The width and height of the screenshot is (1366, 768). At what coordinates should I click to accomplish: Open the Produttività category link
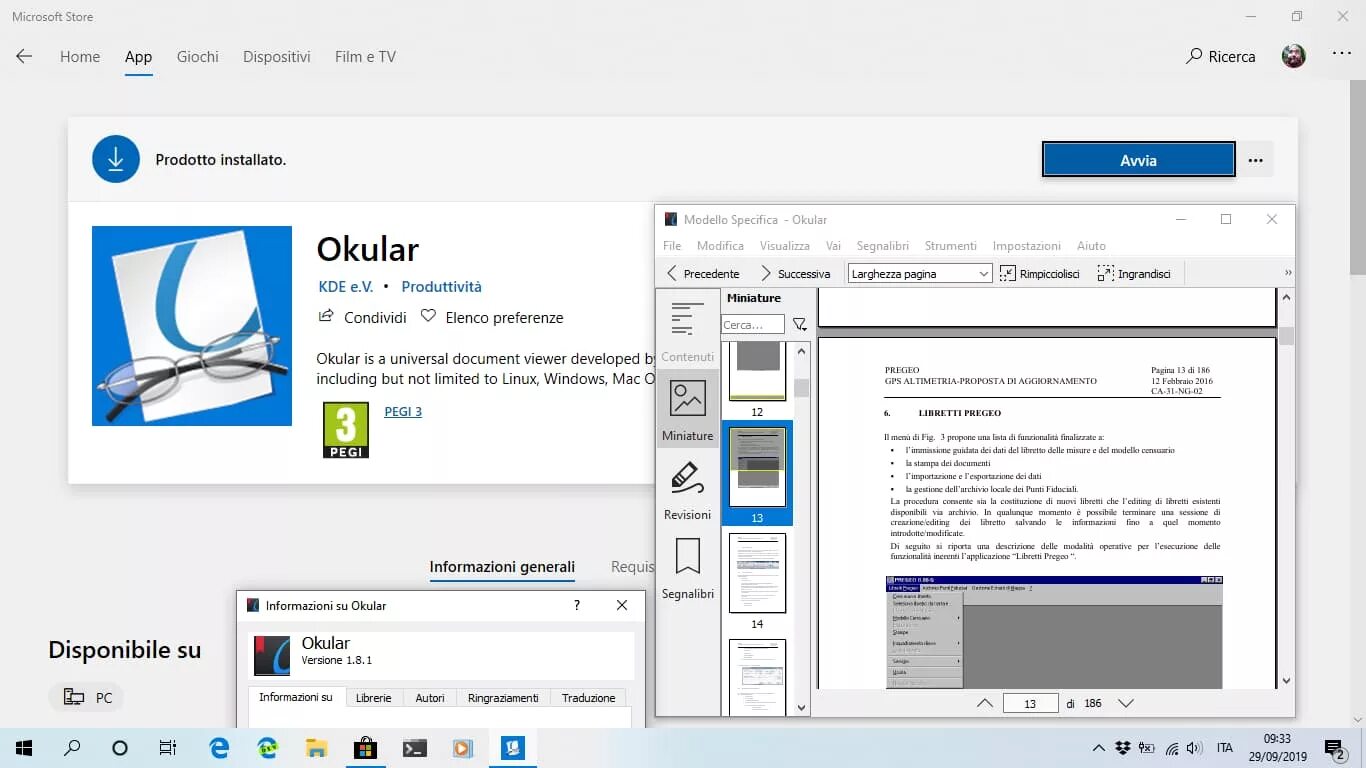point(441,286)
